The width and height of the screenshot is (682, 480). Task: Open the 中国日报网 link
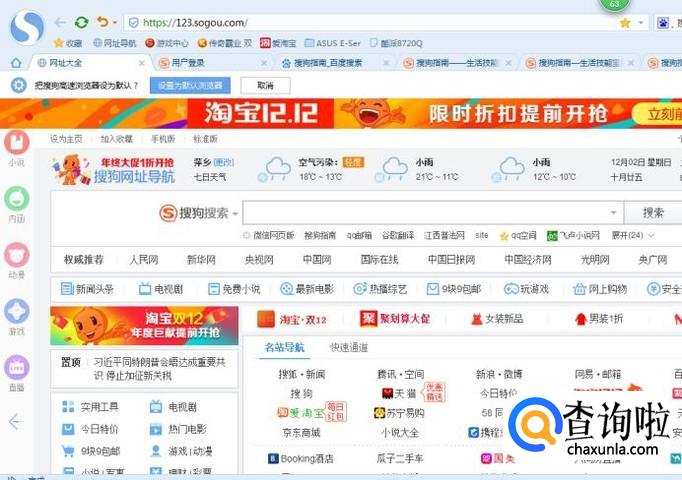tap(451, 260)
